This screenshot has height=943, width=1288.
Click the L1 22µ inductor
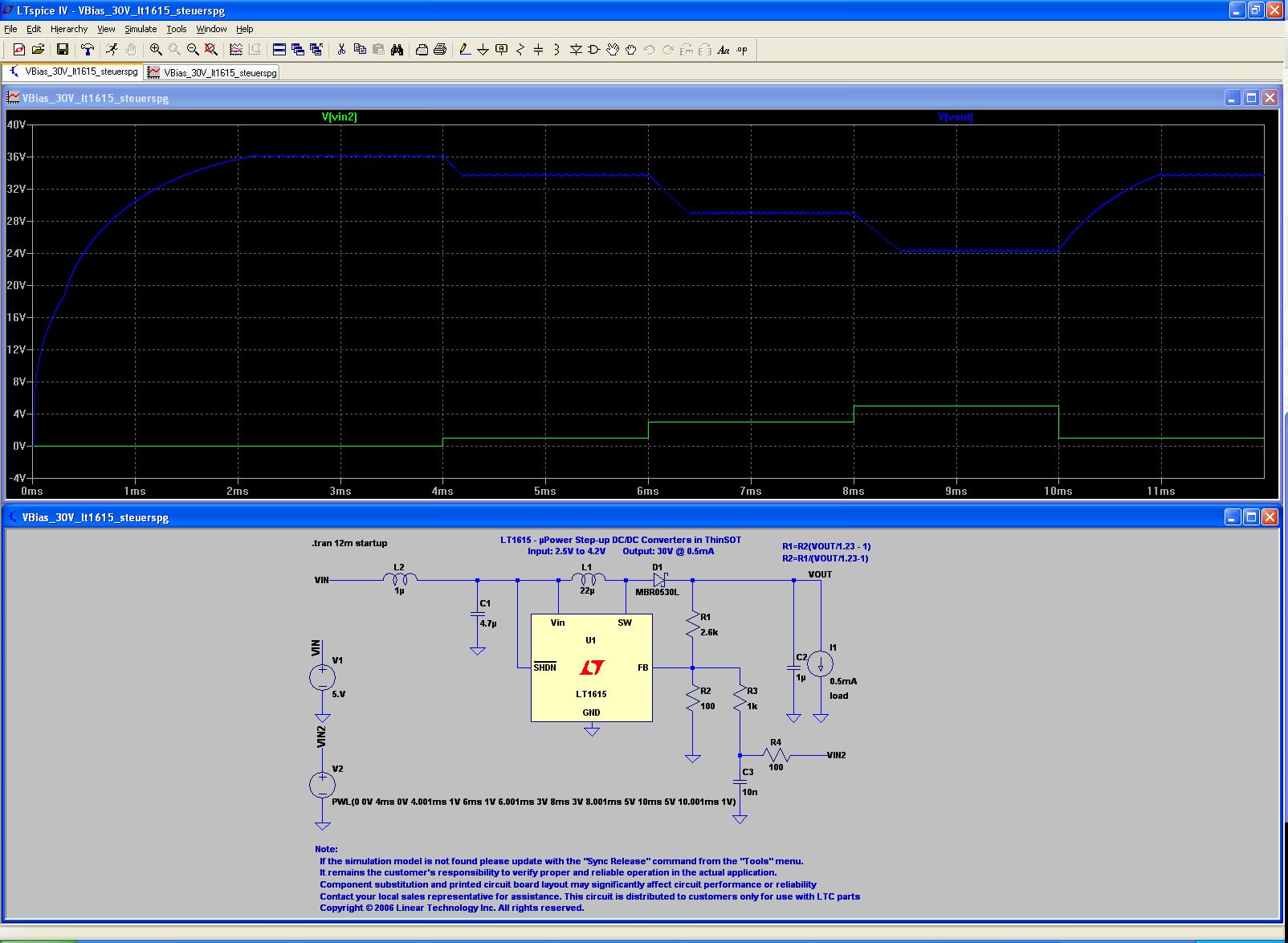(587, 578)
